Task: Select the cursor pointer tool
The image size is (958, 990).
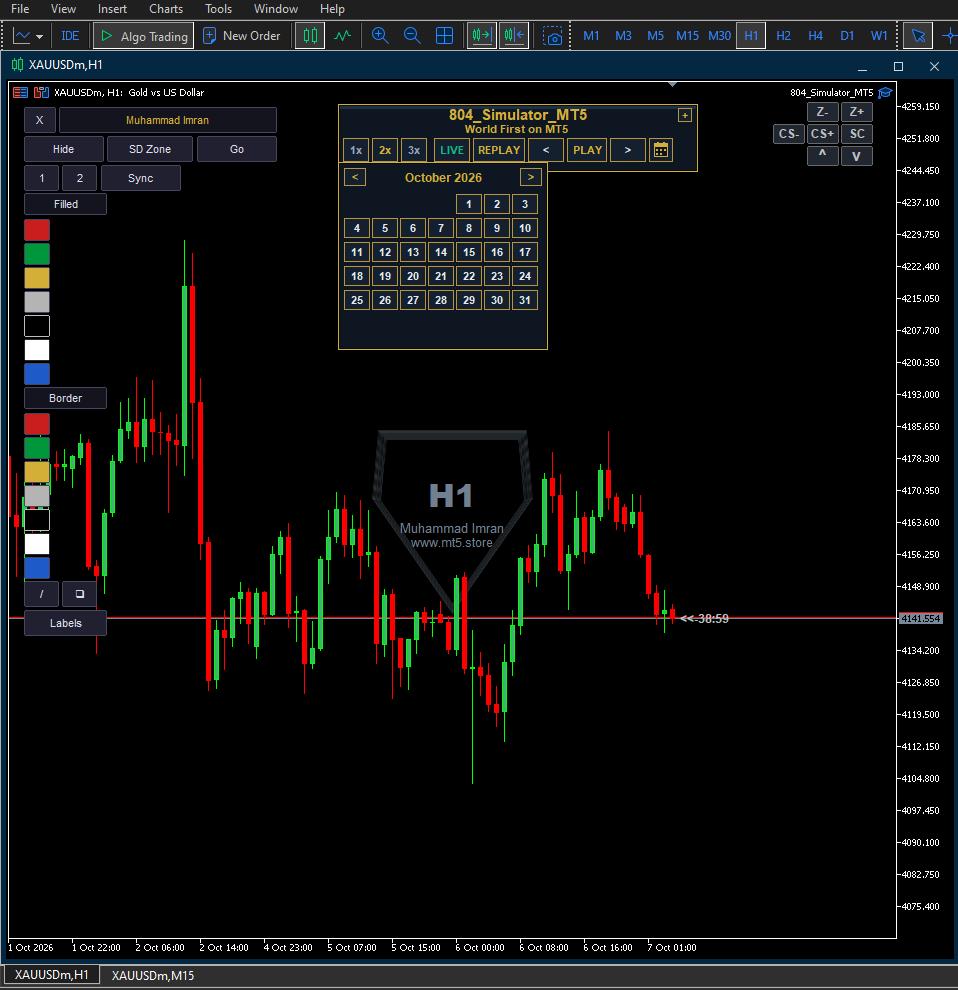Action: (x=918, y=36)
